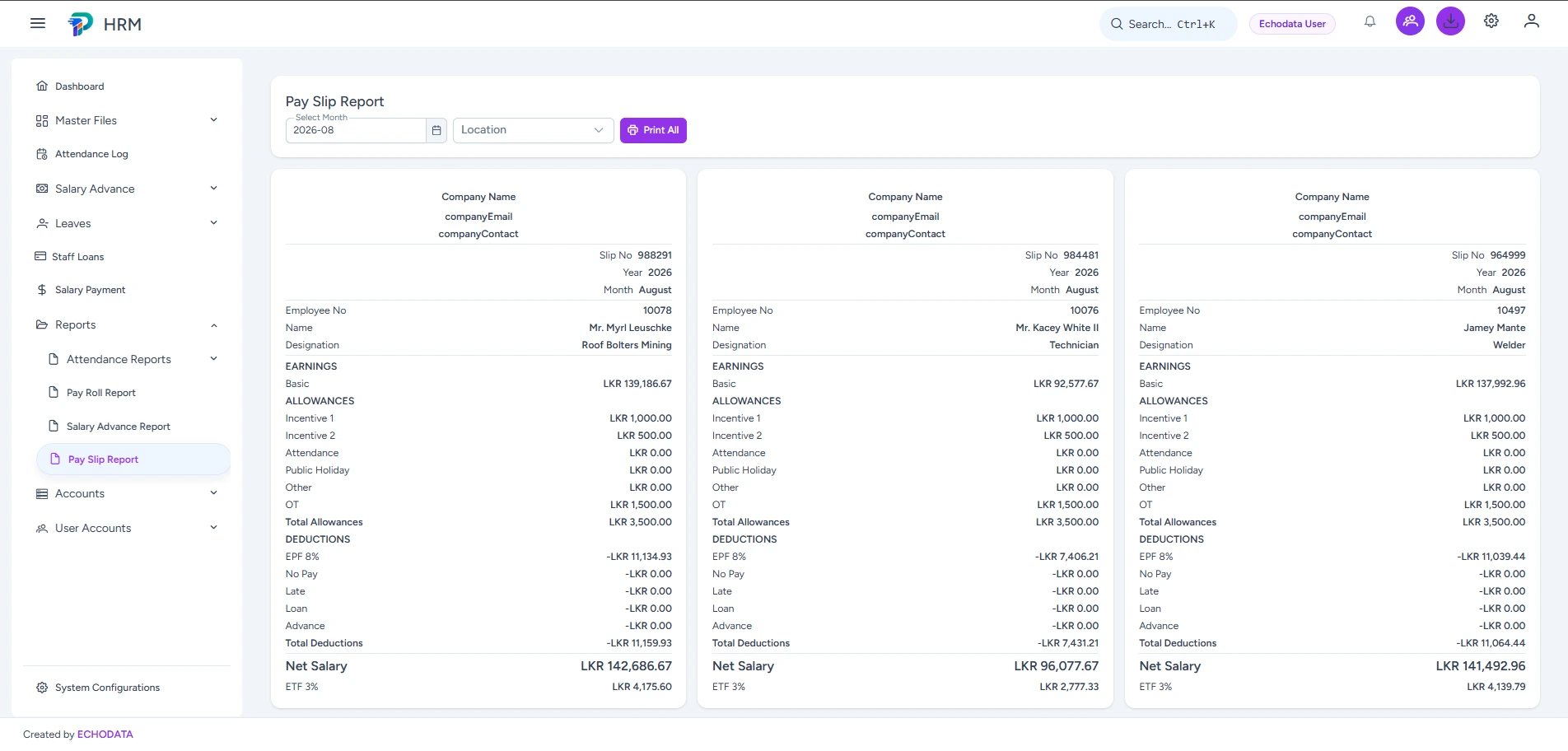
Task: Select the Pay Slip Report menu item
Action: coord(133,459)
